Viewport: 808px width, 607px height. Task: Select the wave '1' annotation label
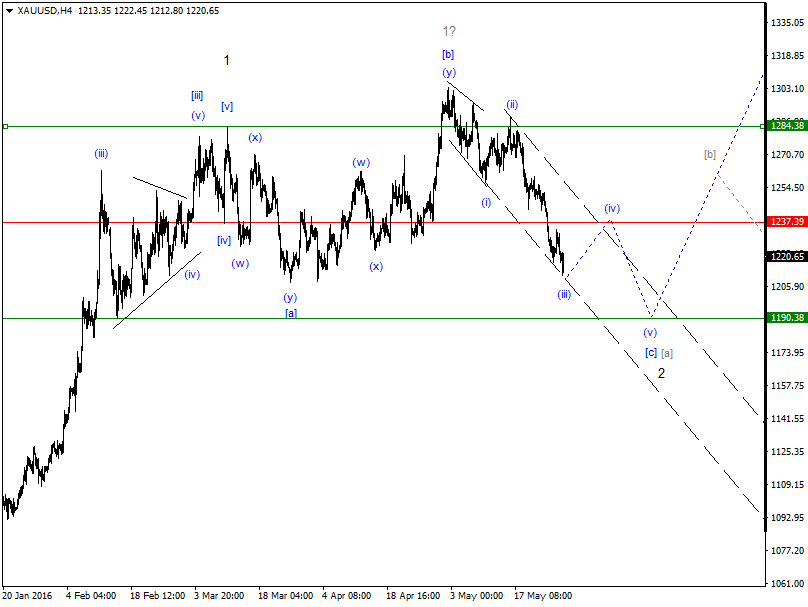coord(226,61)
